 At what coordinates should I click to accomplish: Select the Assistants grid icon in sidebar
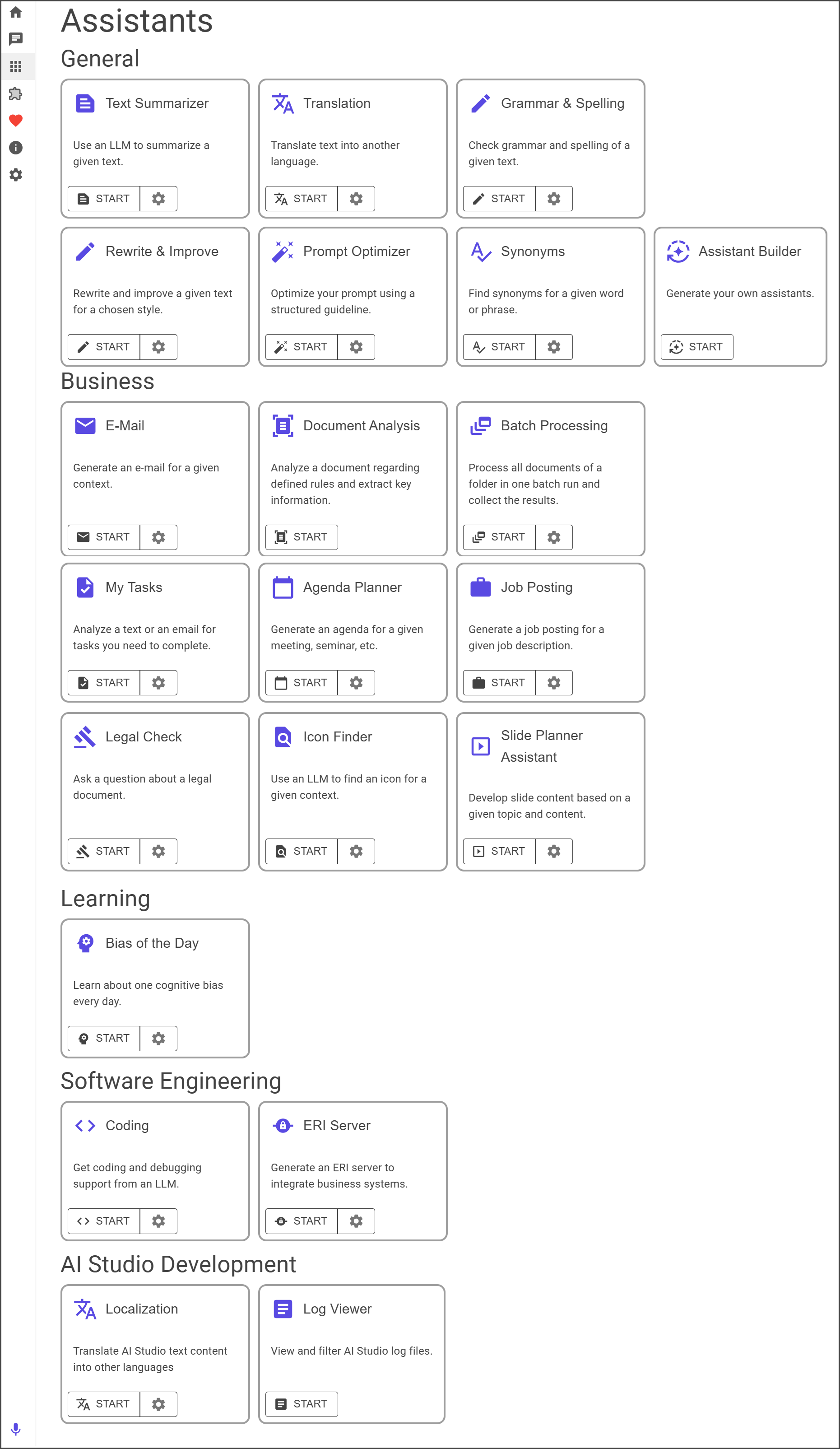click(x=16, y=66)
